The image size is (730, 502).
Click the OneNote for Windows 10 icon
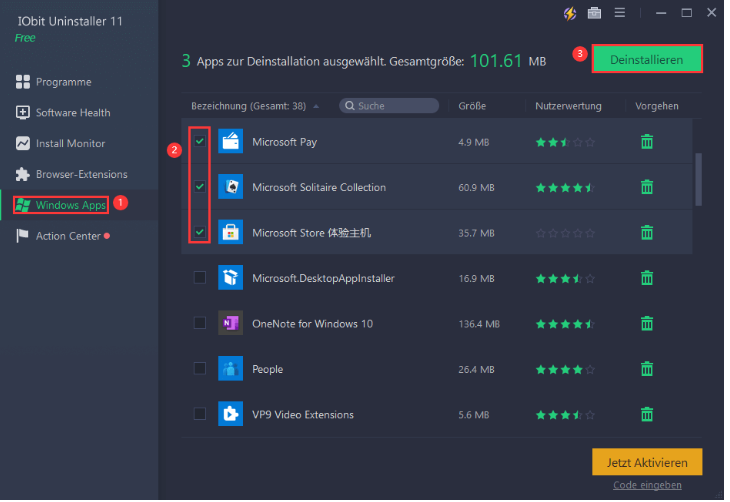(230, 323)
